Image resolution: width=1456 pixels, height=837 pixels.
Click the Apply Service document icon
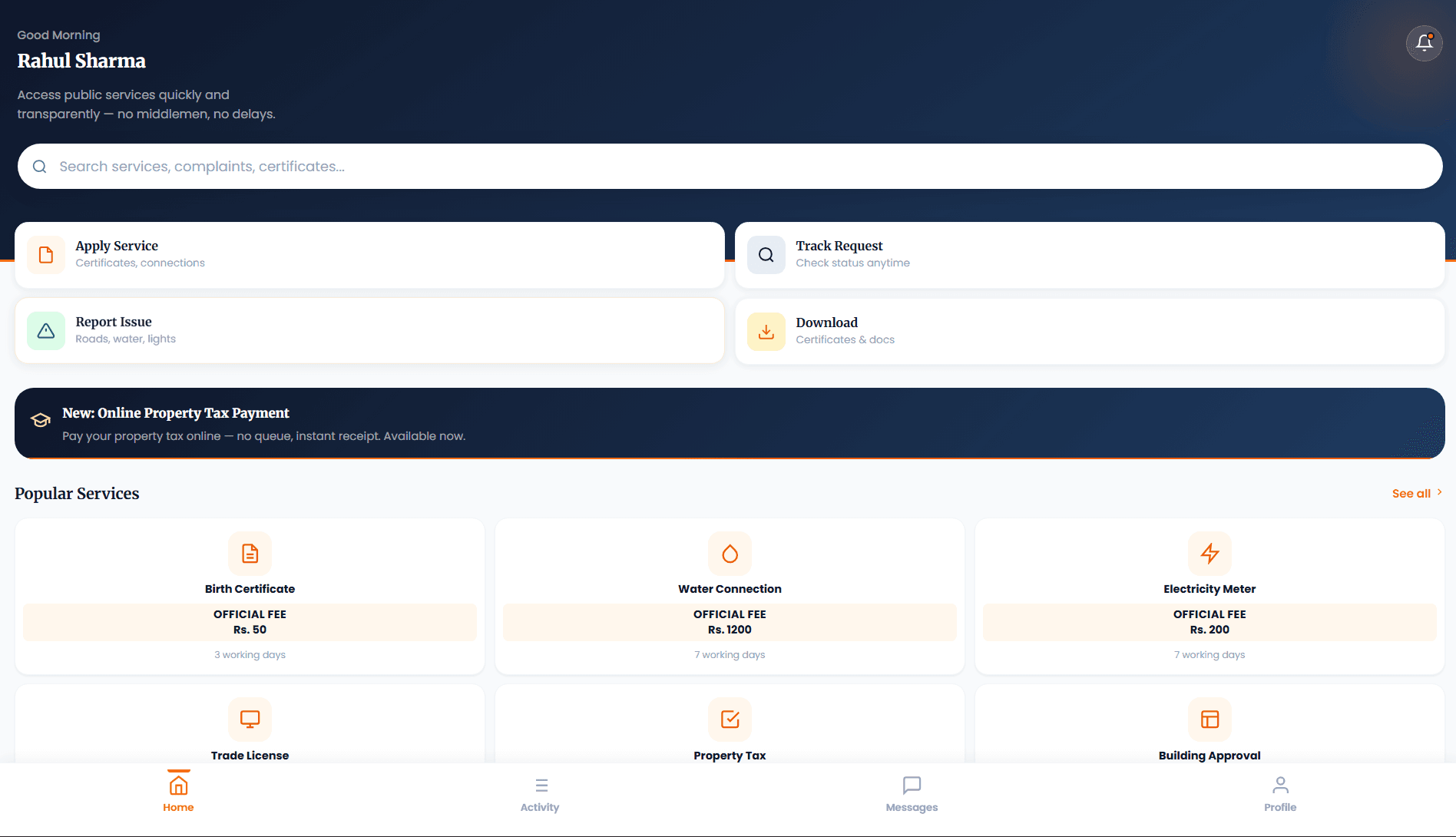point(46,255)
